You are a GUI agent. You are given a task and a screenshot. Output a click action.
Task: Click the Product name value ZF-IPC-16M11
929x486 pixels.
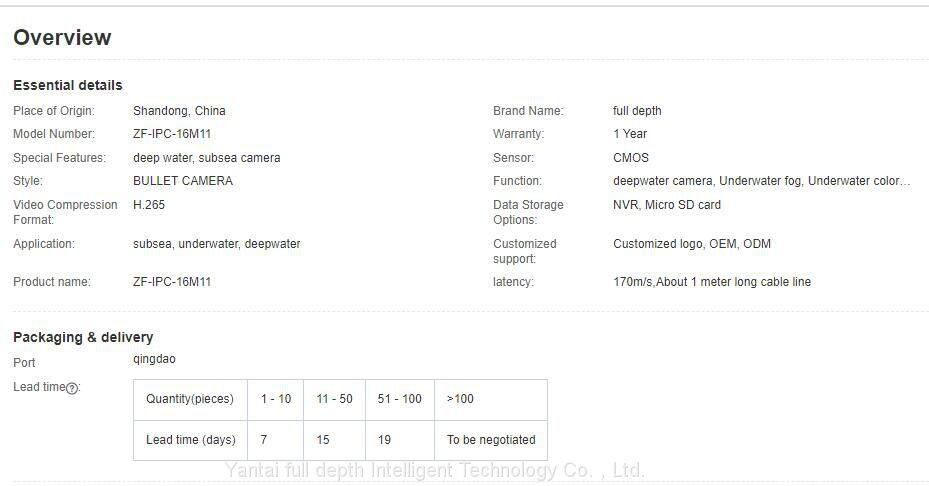(x=172, y=282)
